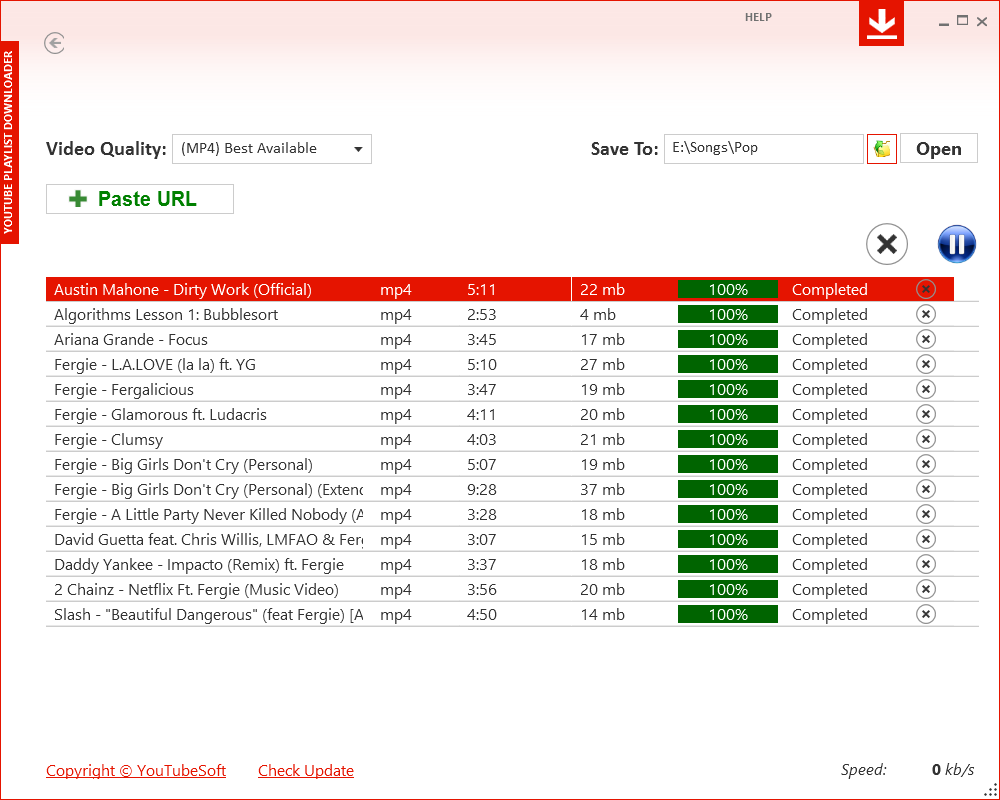The width and height of the screenshot is (1000, 800).
Task: Select 'Slash - Beautiful Dangerous' title
Action: (x=209, y=614)
